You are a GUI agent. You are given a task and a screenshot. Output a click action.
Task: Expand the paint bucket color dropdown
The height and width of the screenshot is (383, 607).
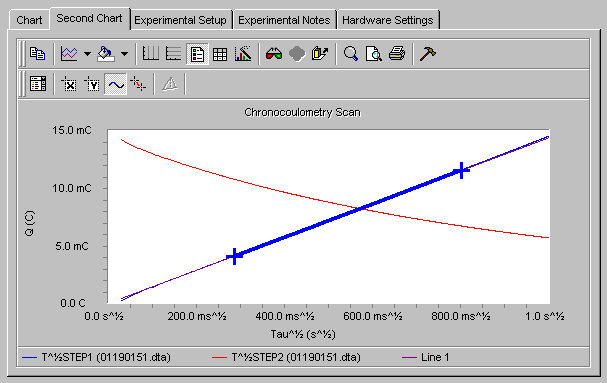pyautogui.click(x=124, y=54)
